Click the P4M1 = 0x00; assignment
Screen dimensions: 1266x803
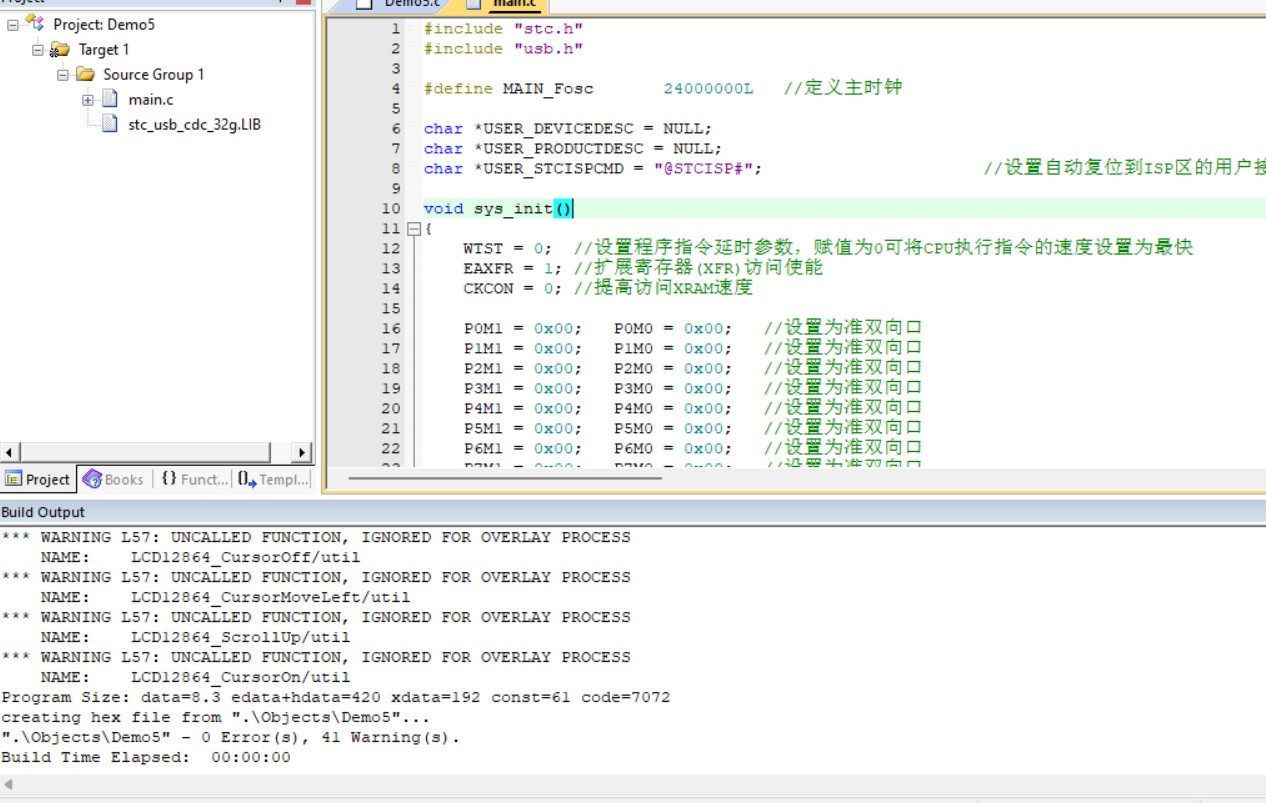click(x=523, y=409)
